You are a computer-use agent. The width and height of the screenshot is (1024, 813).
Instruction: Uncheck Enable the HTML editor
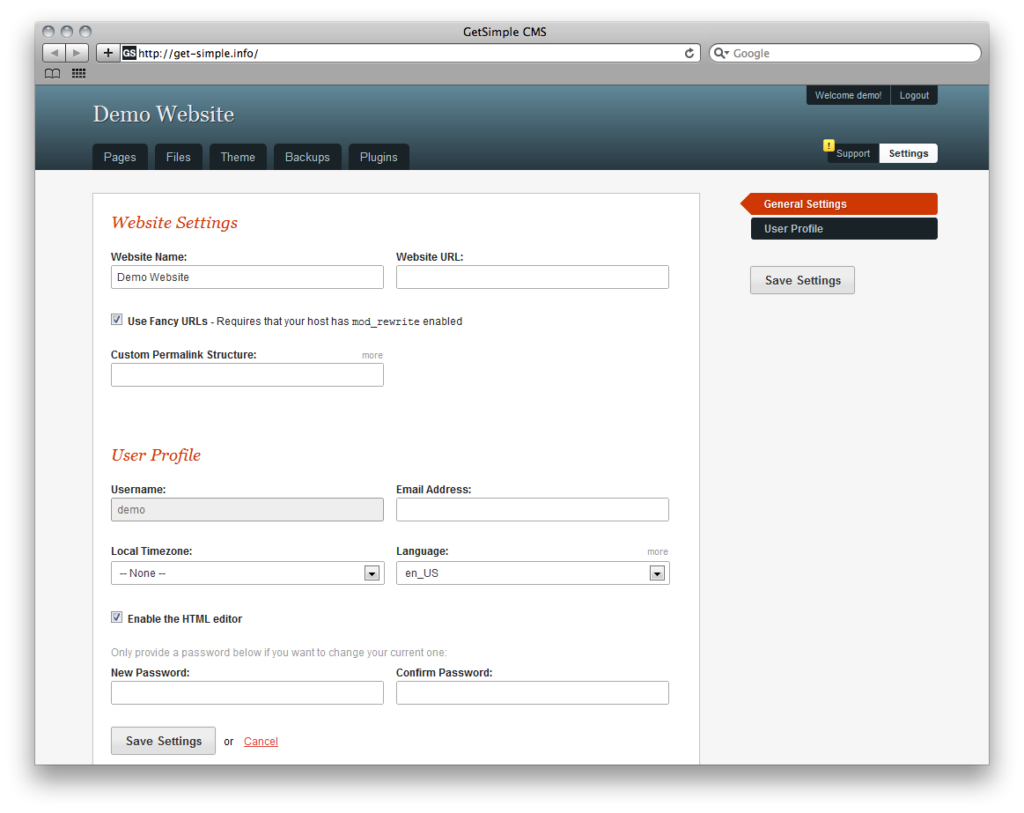(116, 617)
